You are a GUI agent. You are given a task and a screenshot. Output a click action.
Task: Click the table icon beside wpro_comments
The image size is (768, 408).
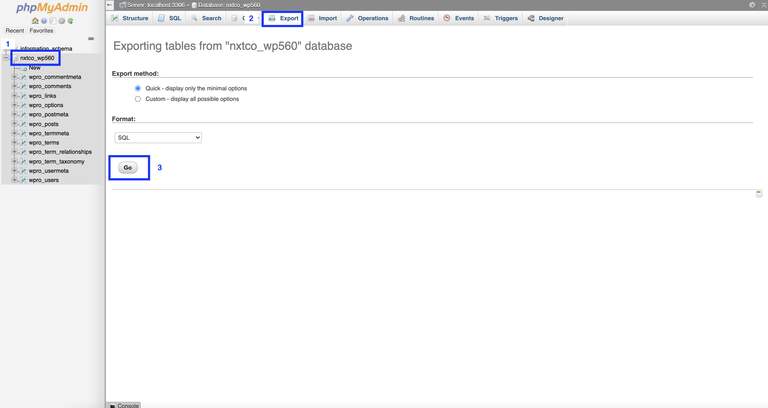click(x=23, y=86)
